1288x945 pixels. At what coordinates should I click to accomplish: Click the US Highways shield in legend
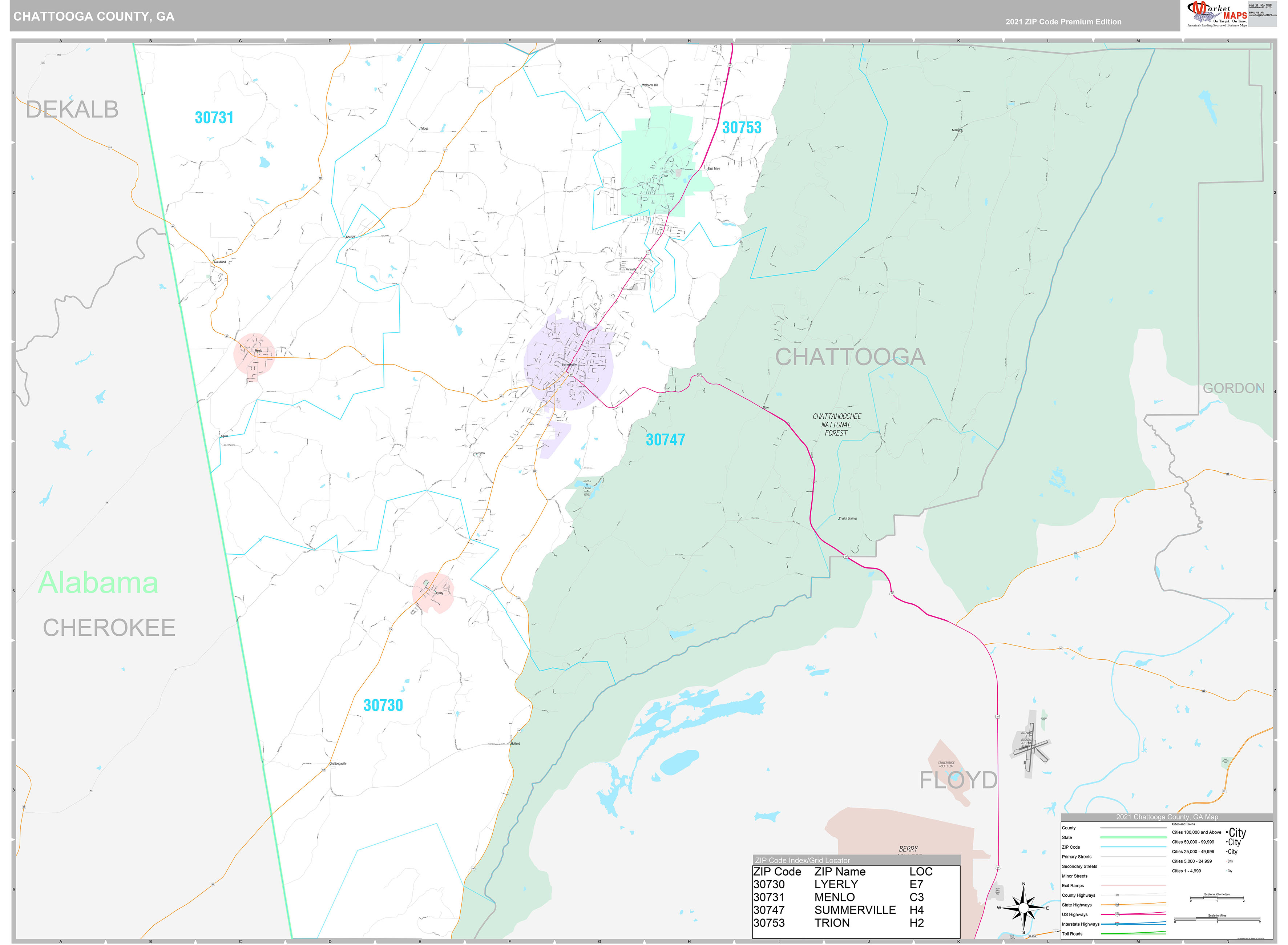click(x=1118, y=915)
